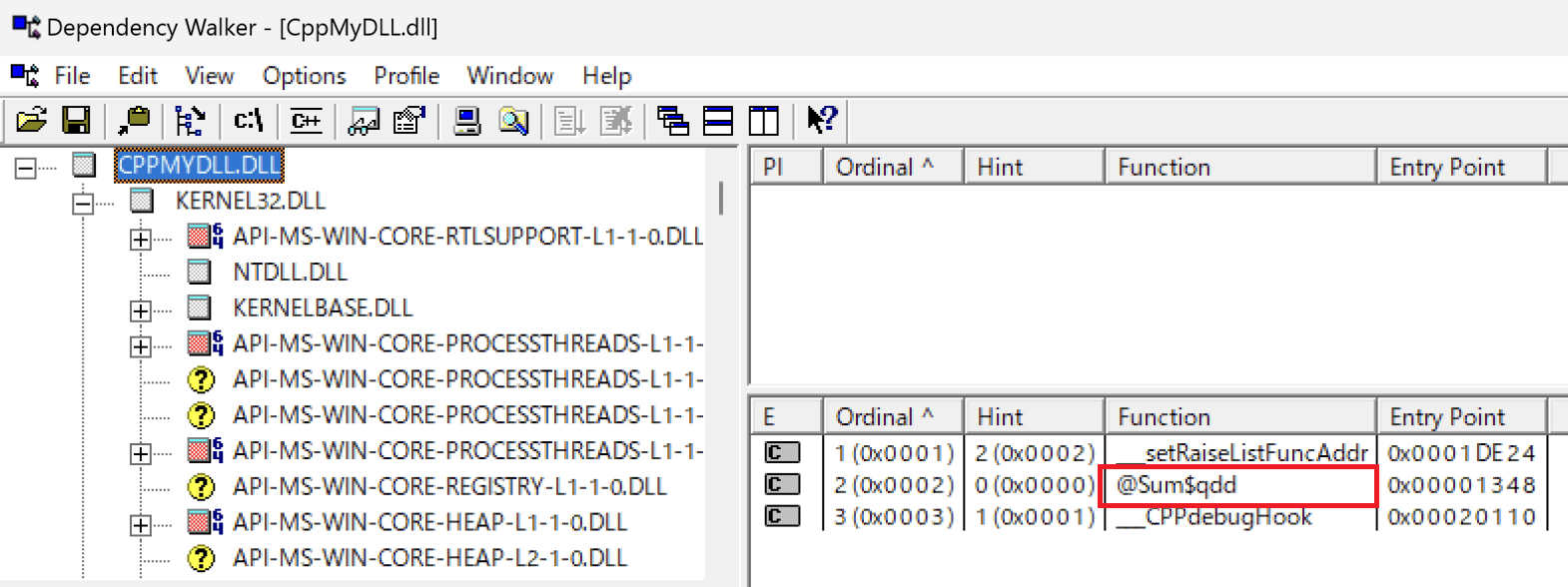Click the grayed Start Profiling icon

[570, 121]
